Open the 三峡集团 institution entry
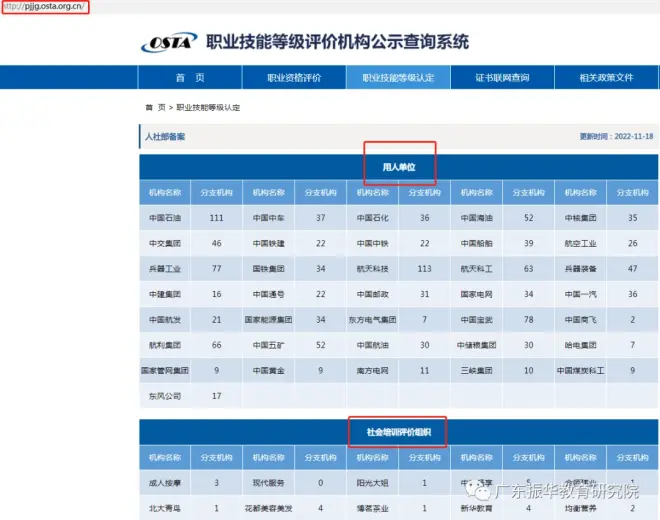Image resolution: width=660 pixels, height=520 pixels. (476, 371)
